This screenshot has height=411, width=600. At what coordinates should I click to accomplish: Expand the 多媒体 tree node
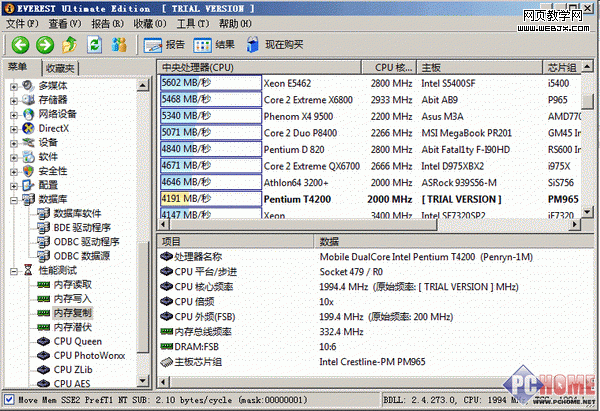[x=14, y=86]
